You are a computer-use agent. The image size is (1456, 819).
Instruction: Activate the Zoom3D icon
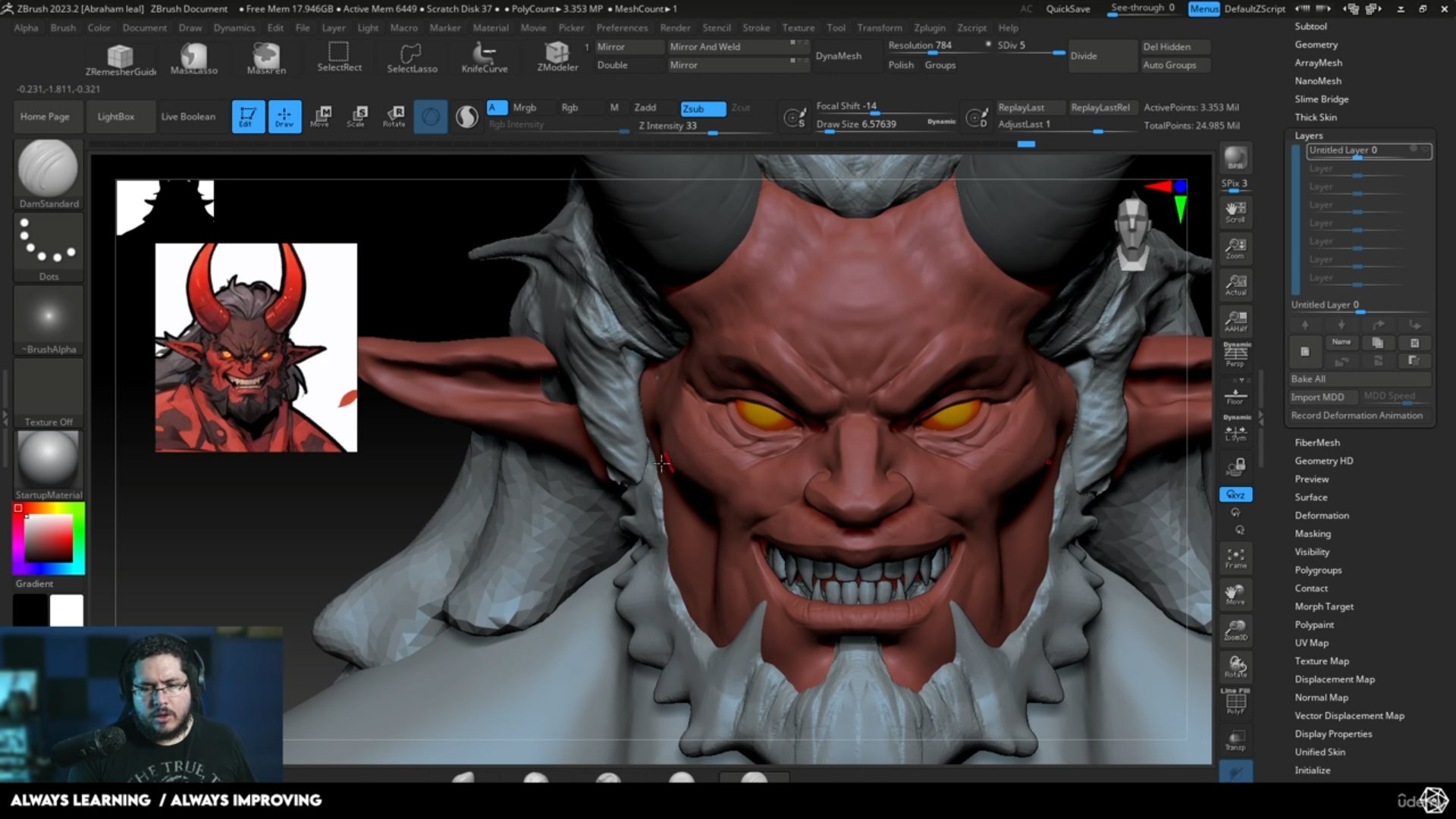(x=1235, y=629)
